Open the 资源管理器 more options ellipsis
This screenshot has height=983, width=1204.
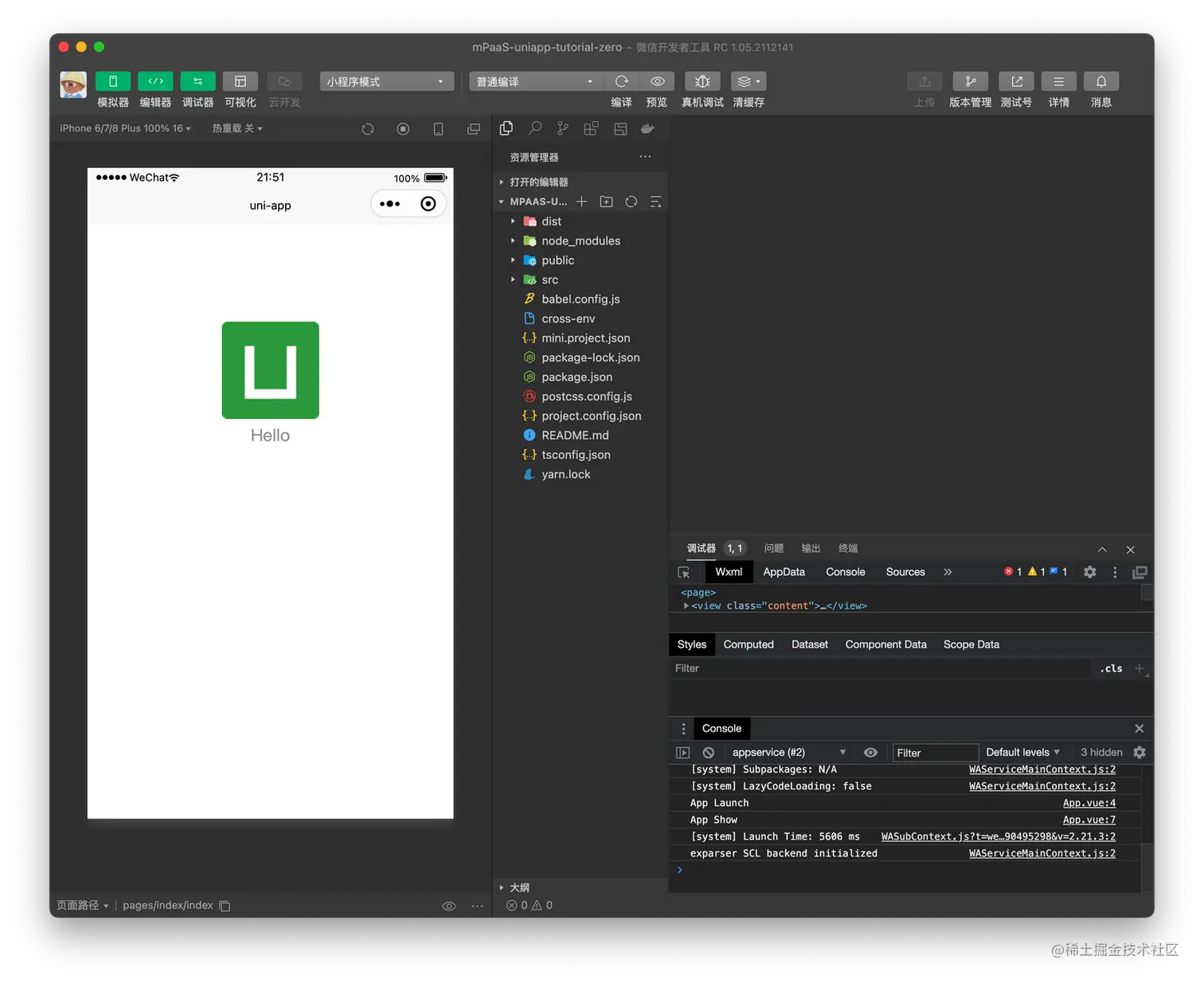(x=645, y=157)
